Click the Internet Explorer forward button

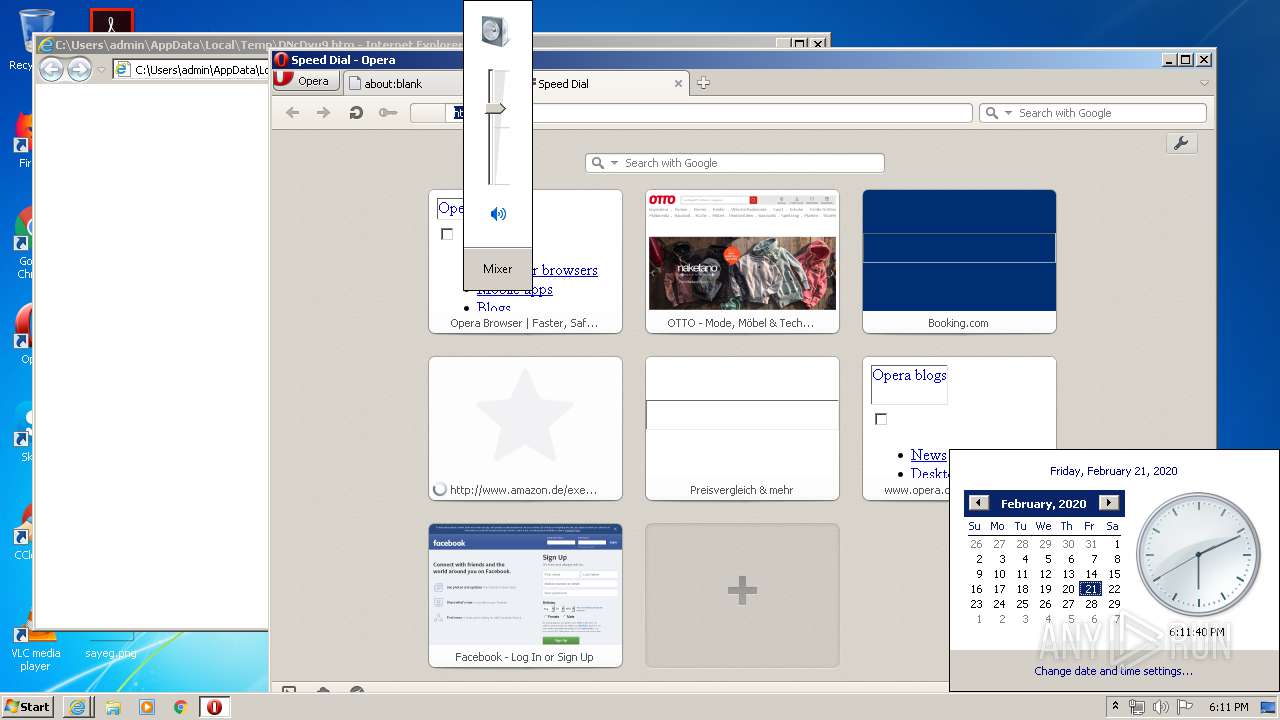(79, 69)
